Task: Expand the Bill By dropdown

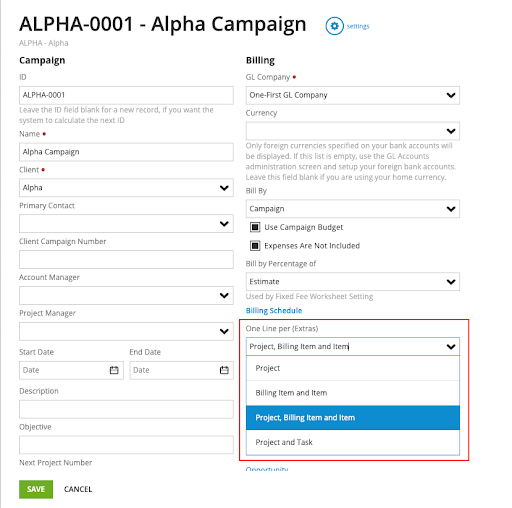Action: 353,209
